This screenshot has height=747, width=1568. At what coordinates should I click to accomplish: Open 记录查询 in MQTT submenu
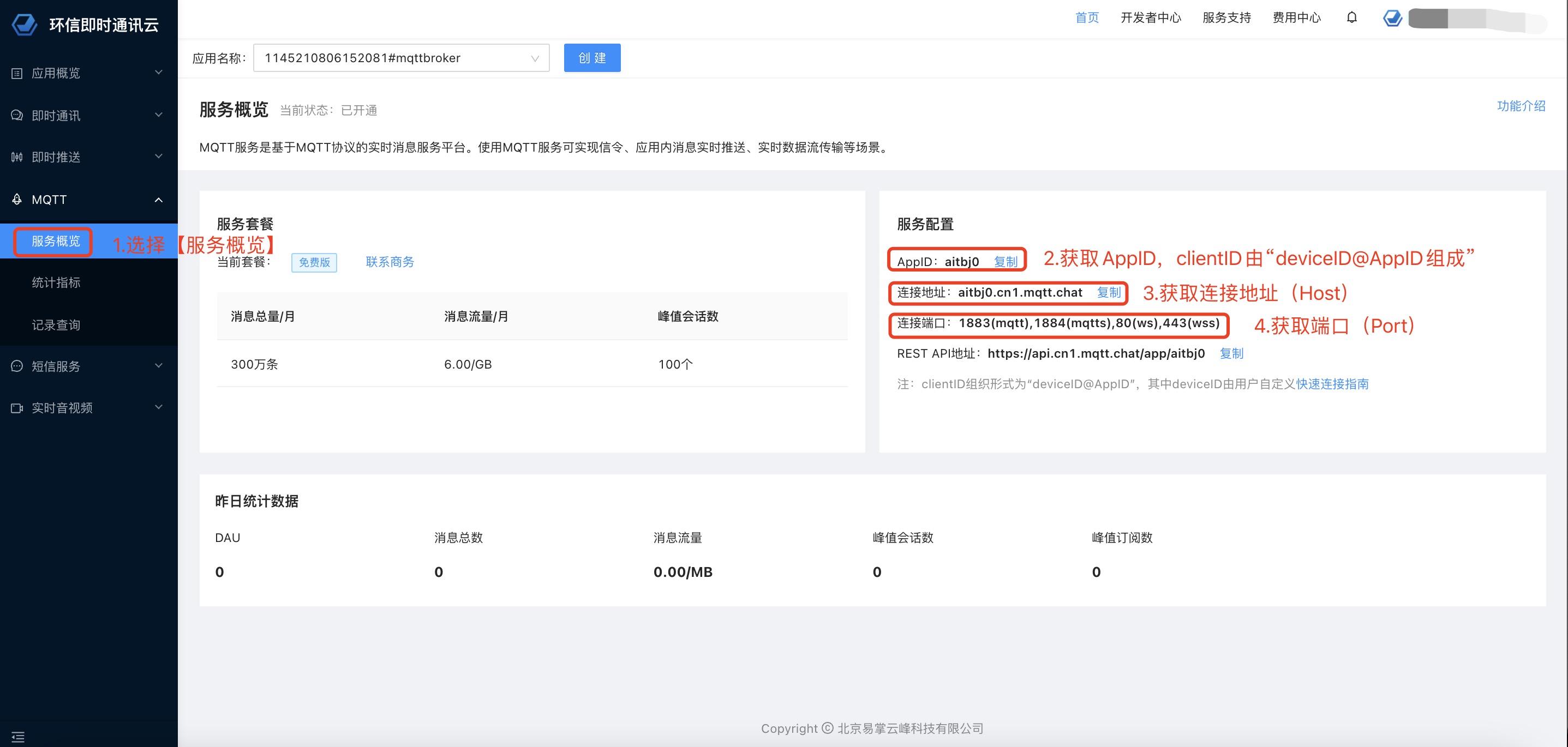[56, 324]
